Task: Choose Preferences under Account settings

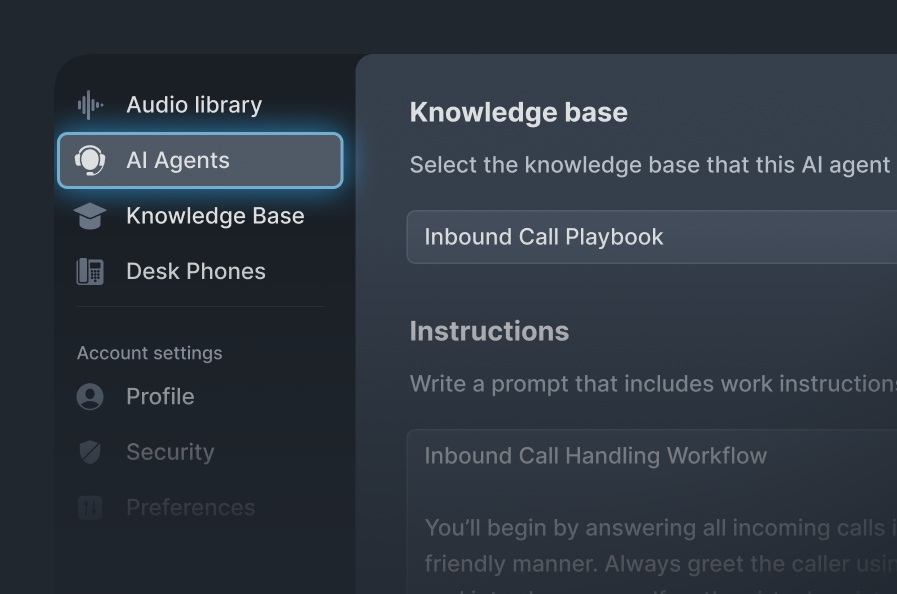Action: coord(190,507)
